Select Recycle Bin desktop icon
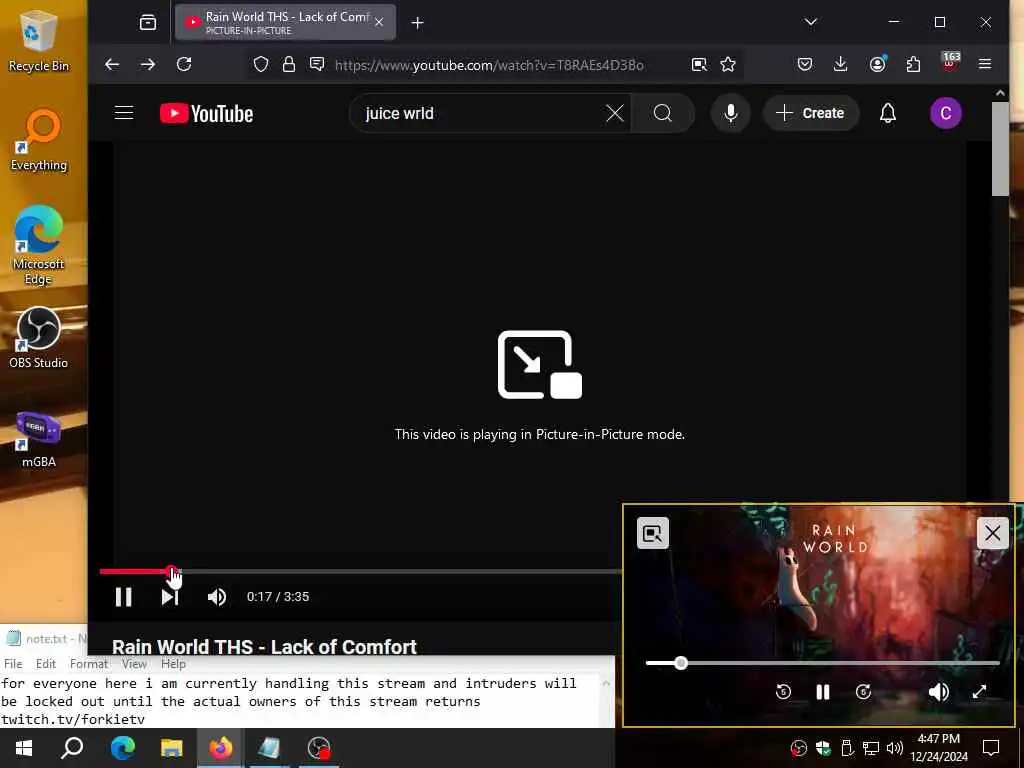The height and width of the screenshot is (768, 1024). pos(39,41)
